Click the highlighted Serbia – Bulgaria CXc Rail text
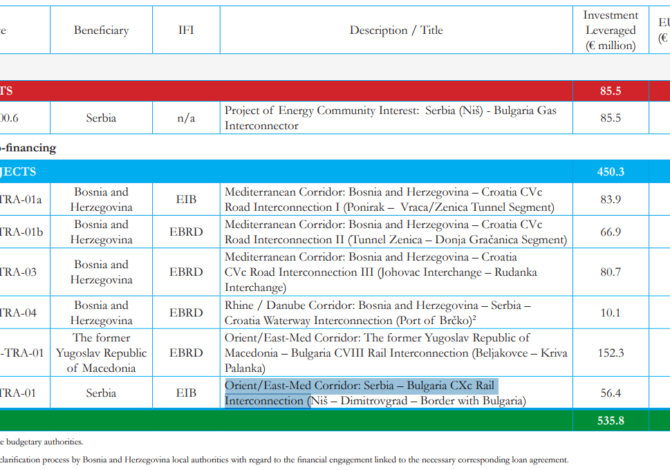 pos(361,393)
